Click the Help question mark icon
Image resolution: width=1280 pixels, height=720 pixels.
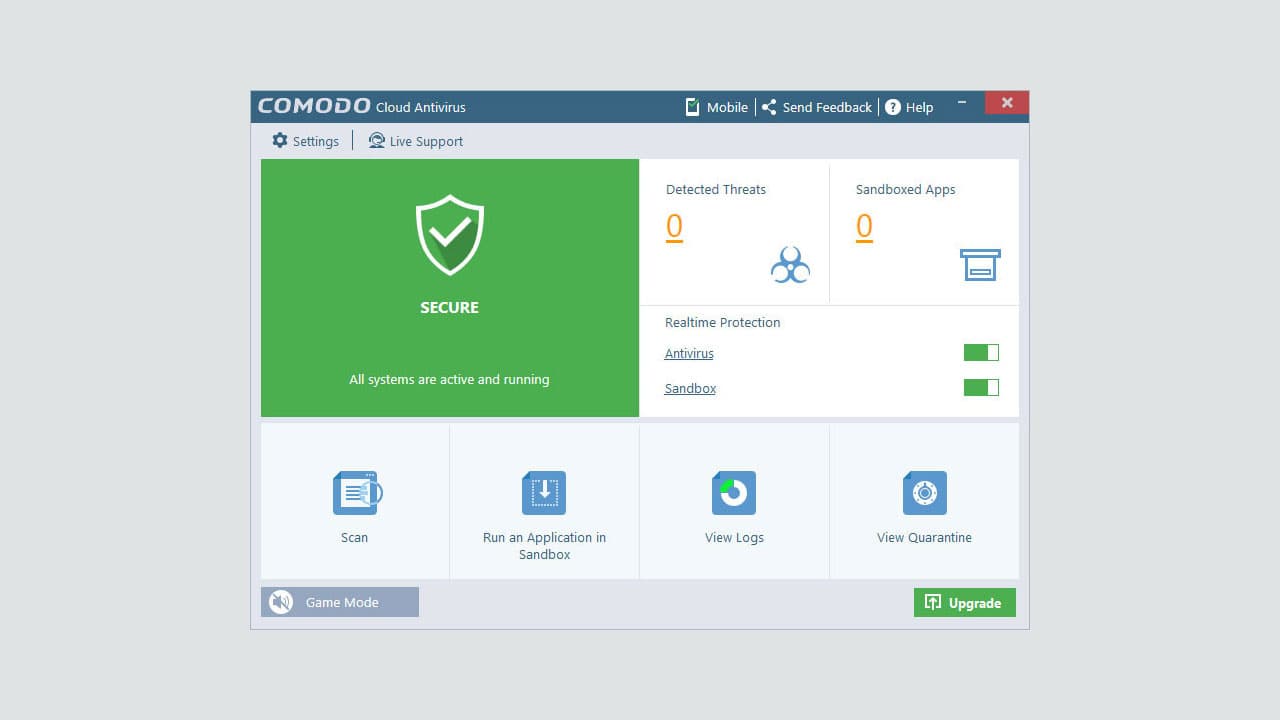pos(893,107)
